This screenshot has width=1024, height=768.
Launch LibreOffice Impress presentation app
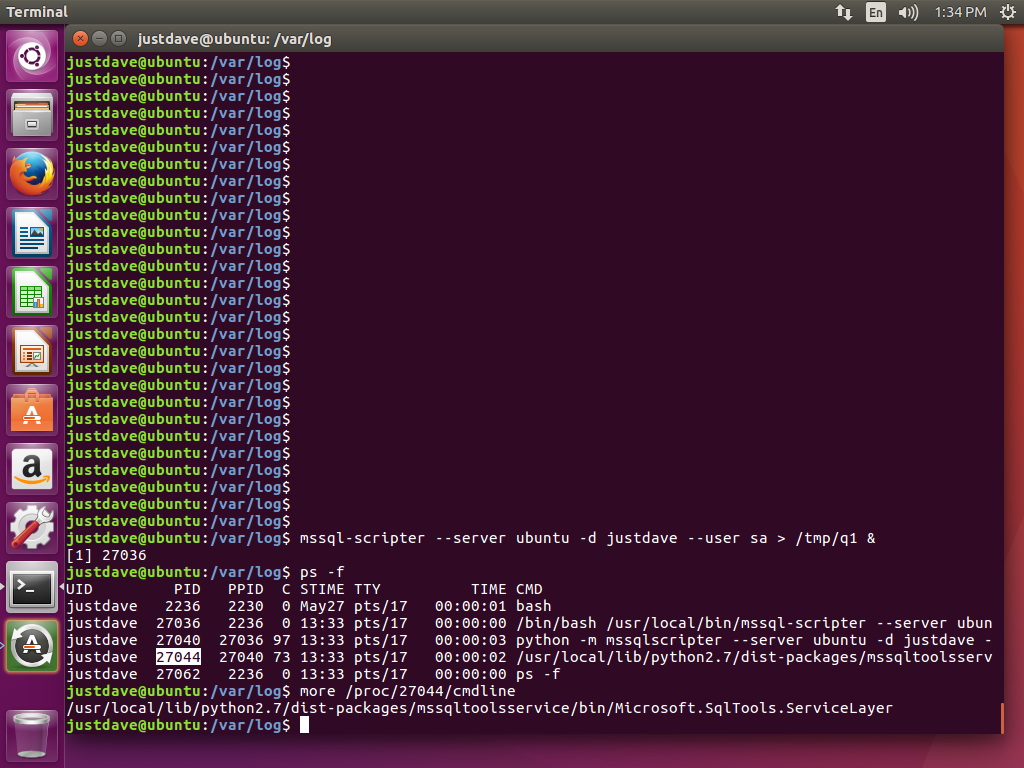pos(32,351)
